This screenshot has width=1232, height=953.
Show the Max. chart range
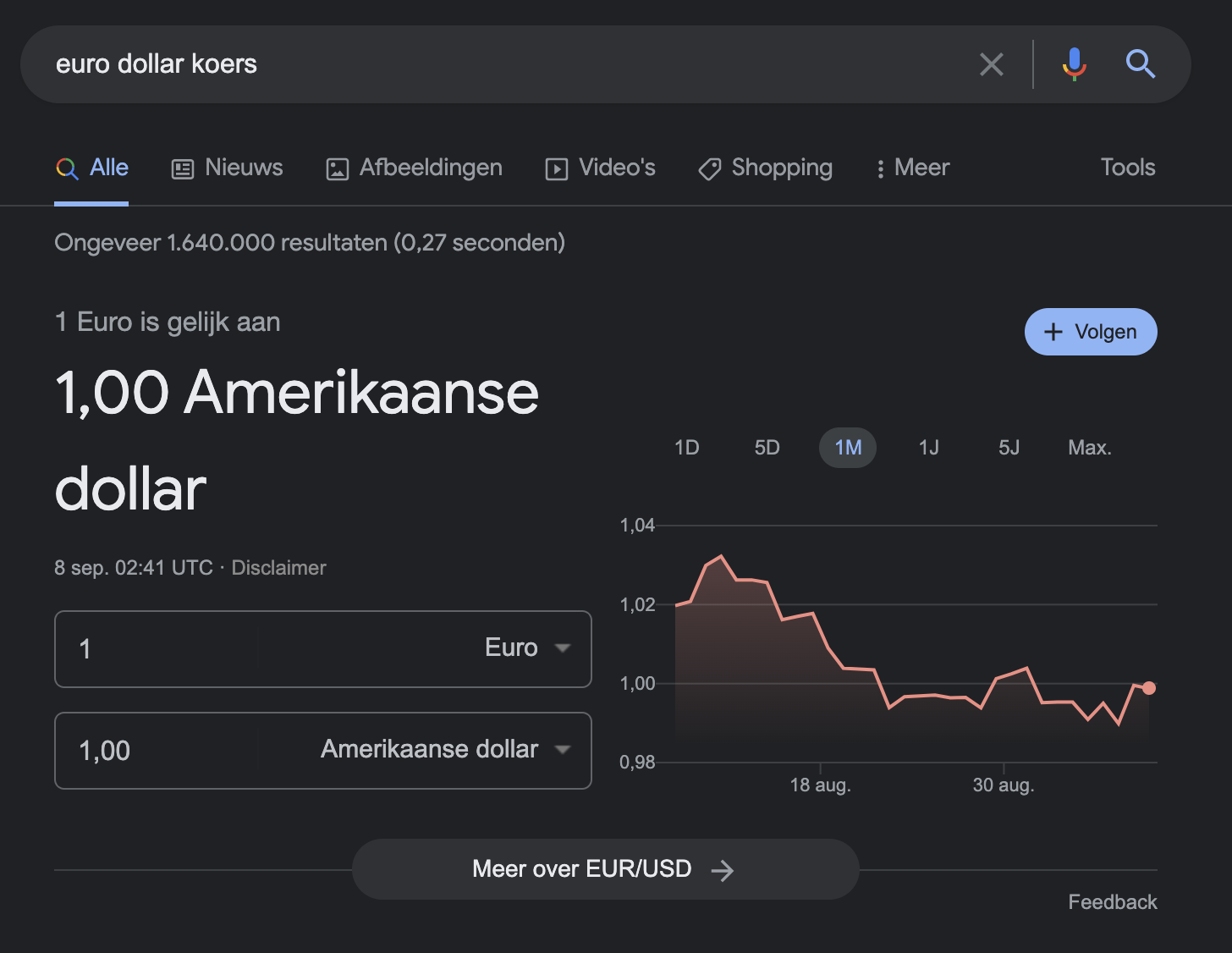click(x=1089, y=448)
